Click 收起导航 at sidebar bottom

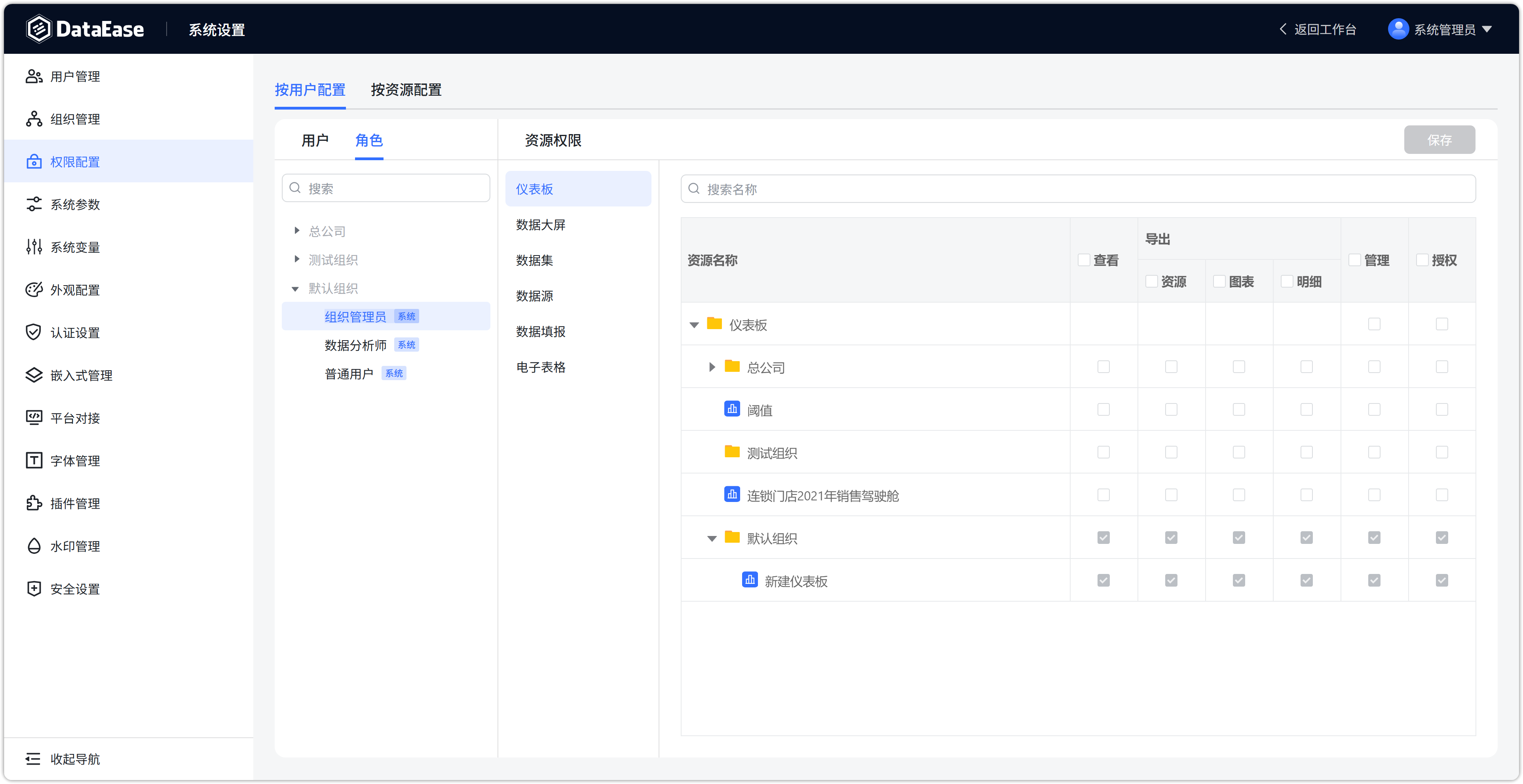tap(75, 759)
